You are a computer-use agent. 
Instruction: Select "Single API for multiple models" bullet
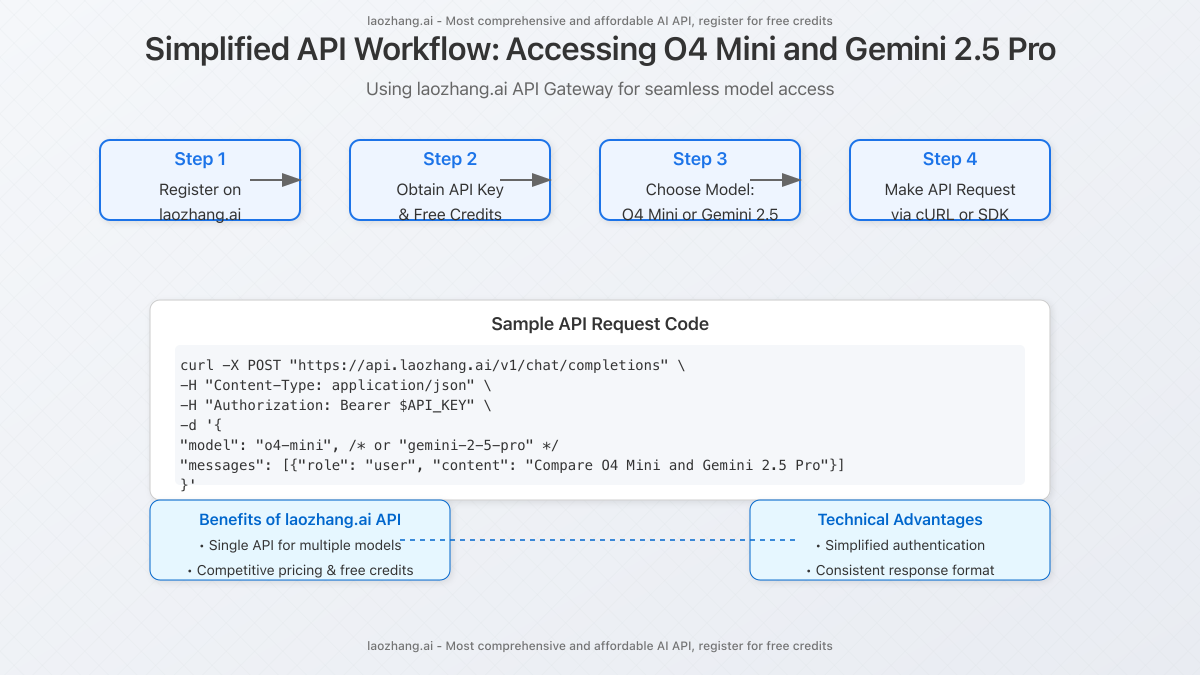(300, 545)
